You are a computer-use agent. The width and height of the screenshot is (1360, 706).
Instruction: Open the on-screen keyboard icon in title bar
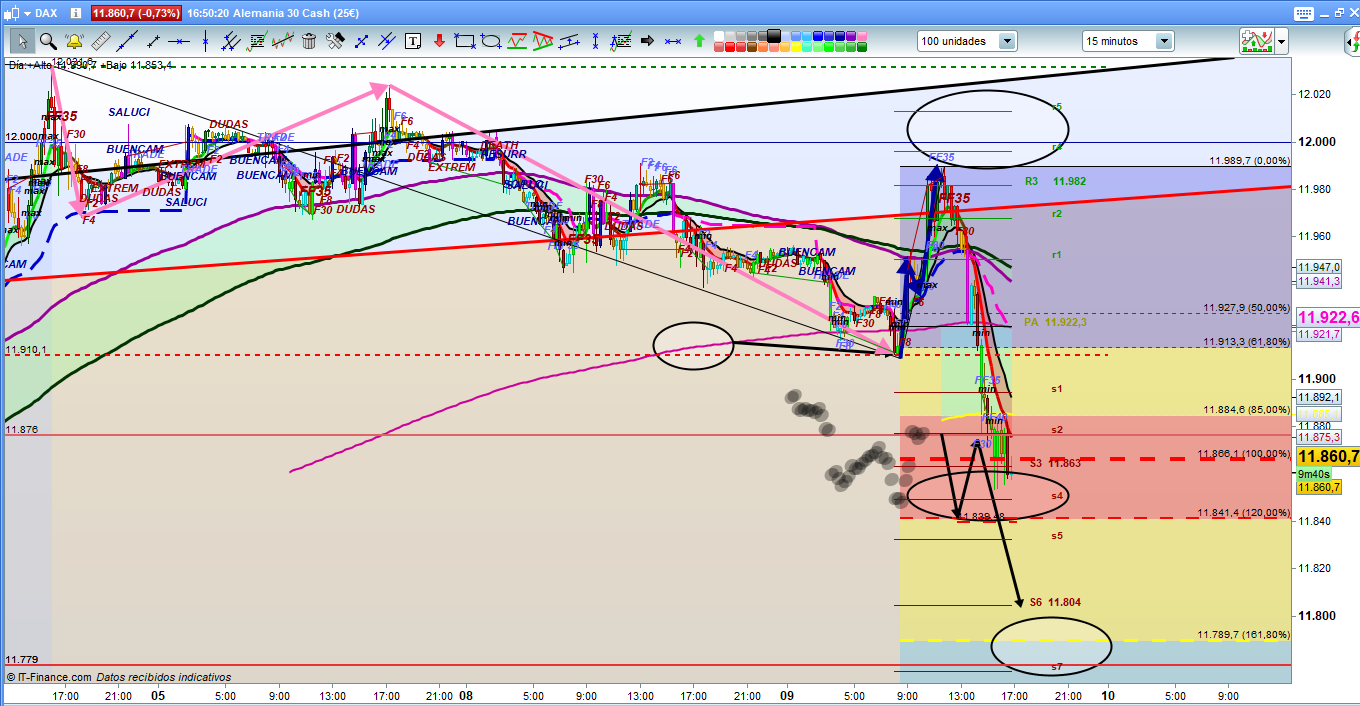tap(1303, 13)
